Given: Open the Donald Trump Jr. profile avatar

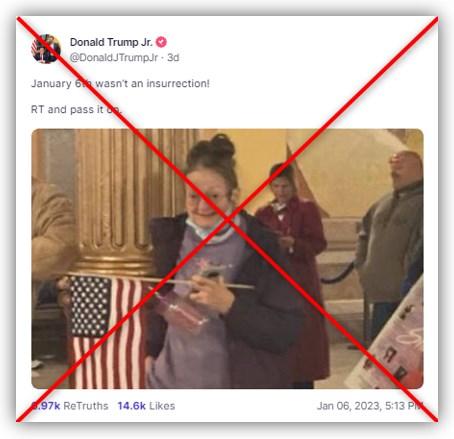Looking at the screenshot, I should click(46, 49).
